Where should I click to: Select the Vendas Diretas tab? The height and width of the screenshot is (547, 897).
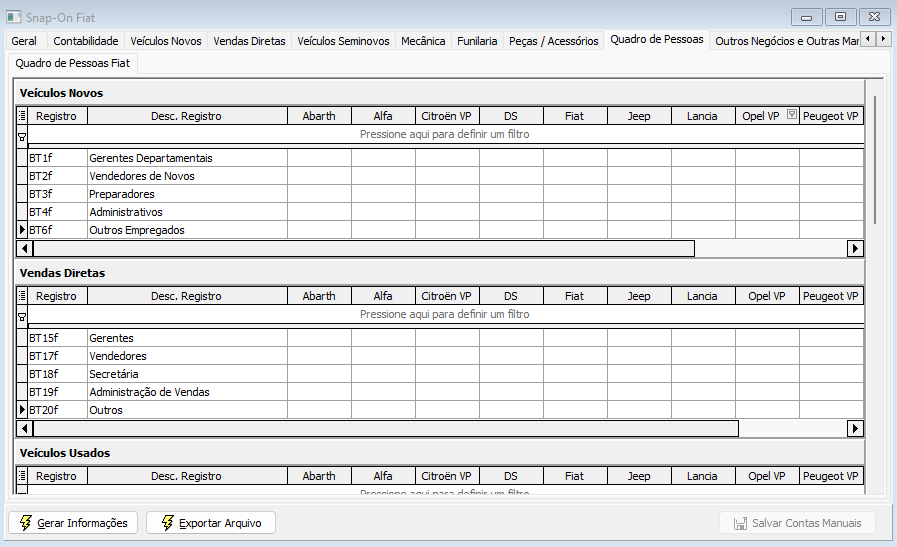249,41
